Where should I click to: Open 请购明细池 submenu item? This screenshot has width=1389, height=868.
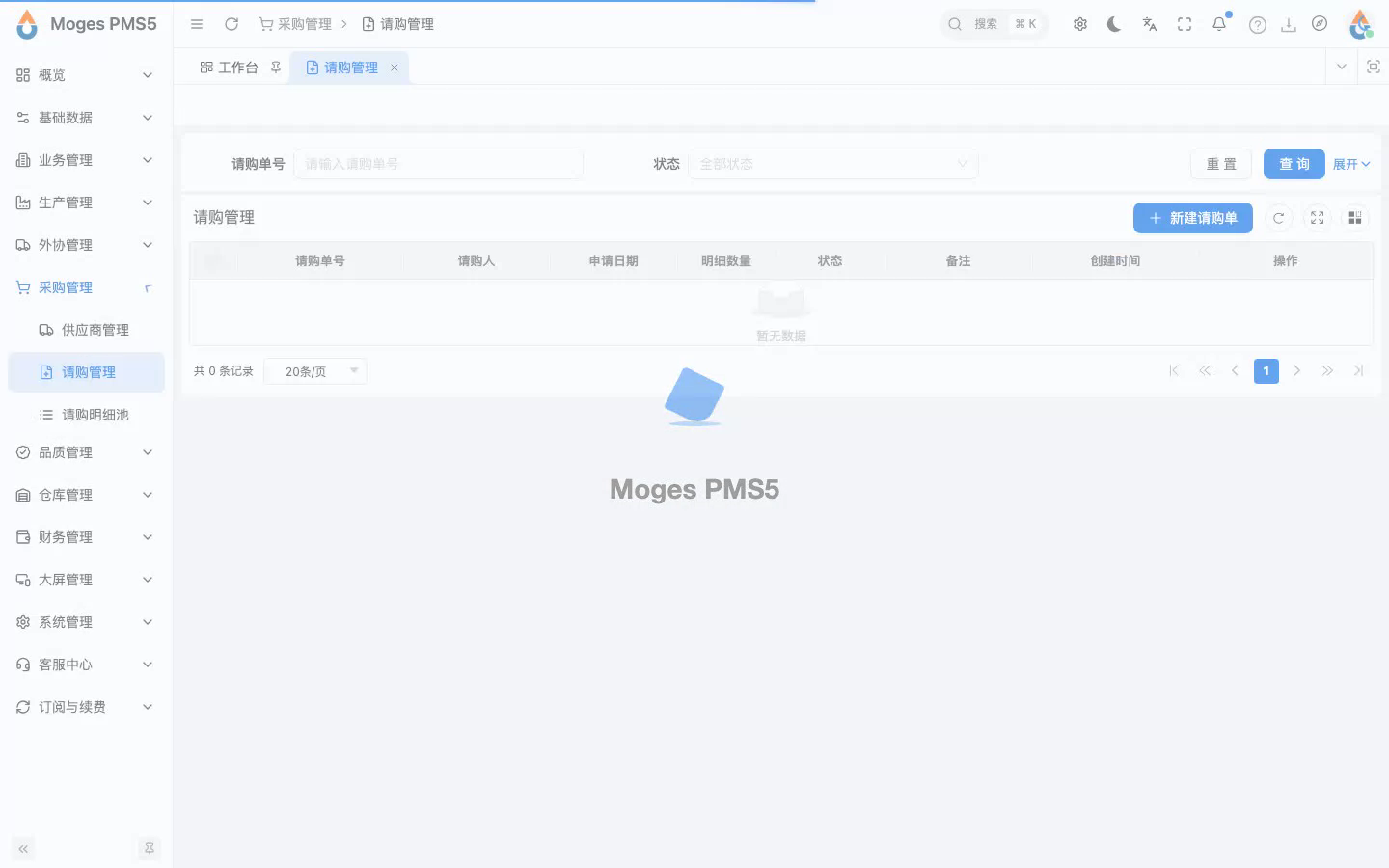coord(86,415)
